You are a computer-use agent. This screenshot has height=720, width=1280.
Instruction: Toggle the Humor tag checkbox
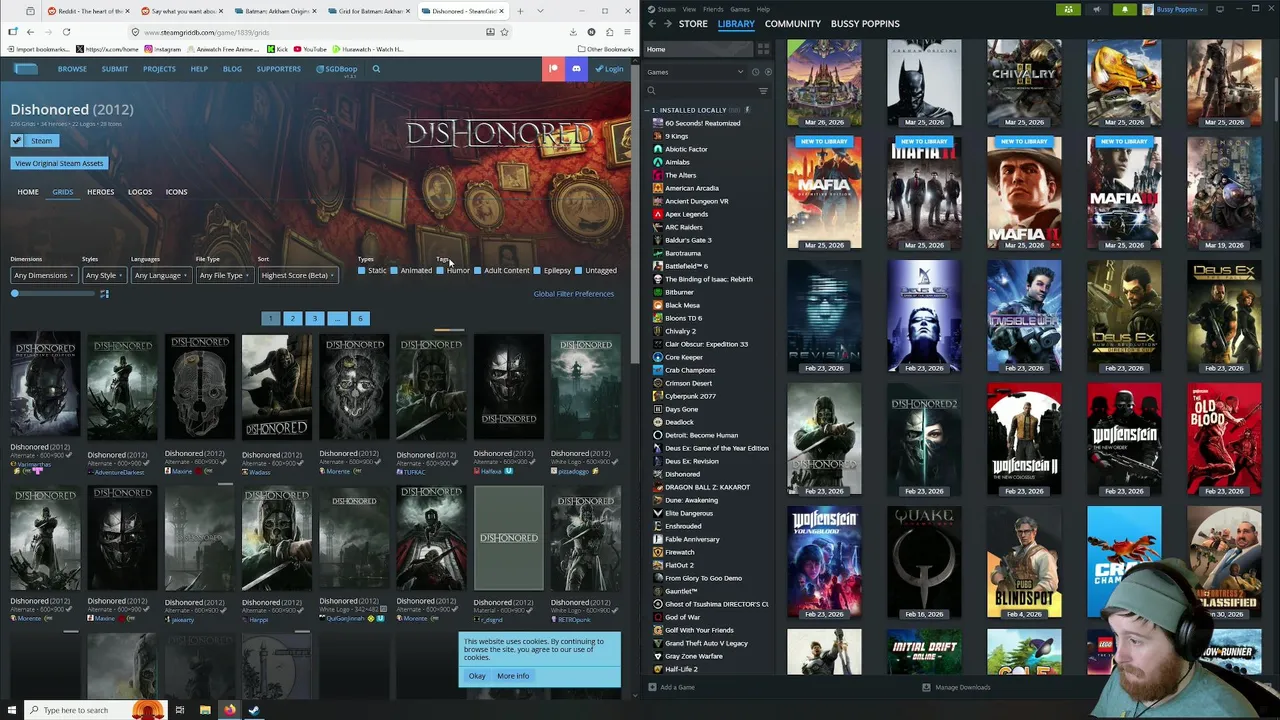pos(440,271)
